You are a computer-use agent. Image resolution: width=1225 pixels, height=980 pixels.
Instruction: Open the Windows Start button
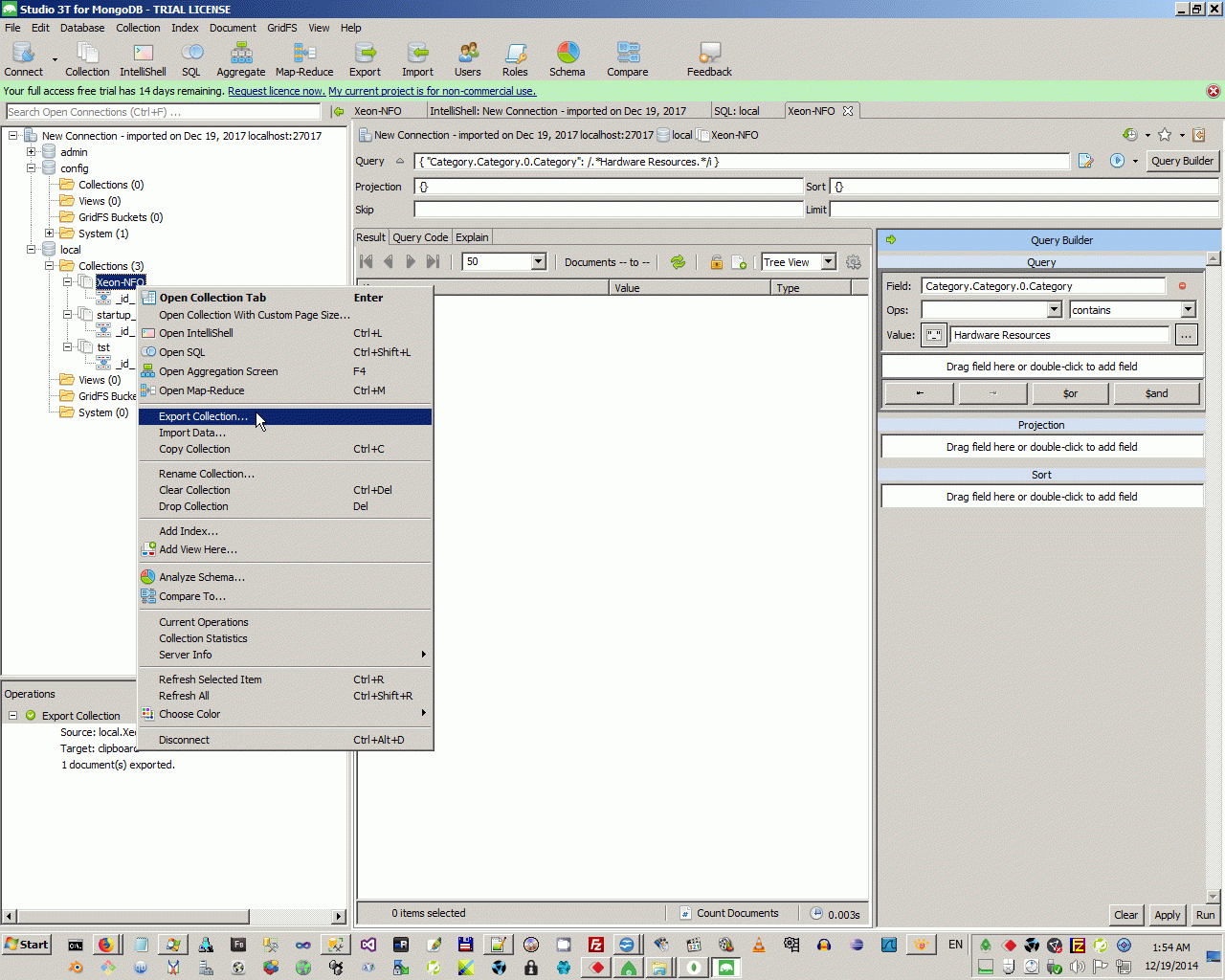[27, 945]
